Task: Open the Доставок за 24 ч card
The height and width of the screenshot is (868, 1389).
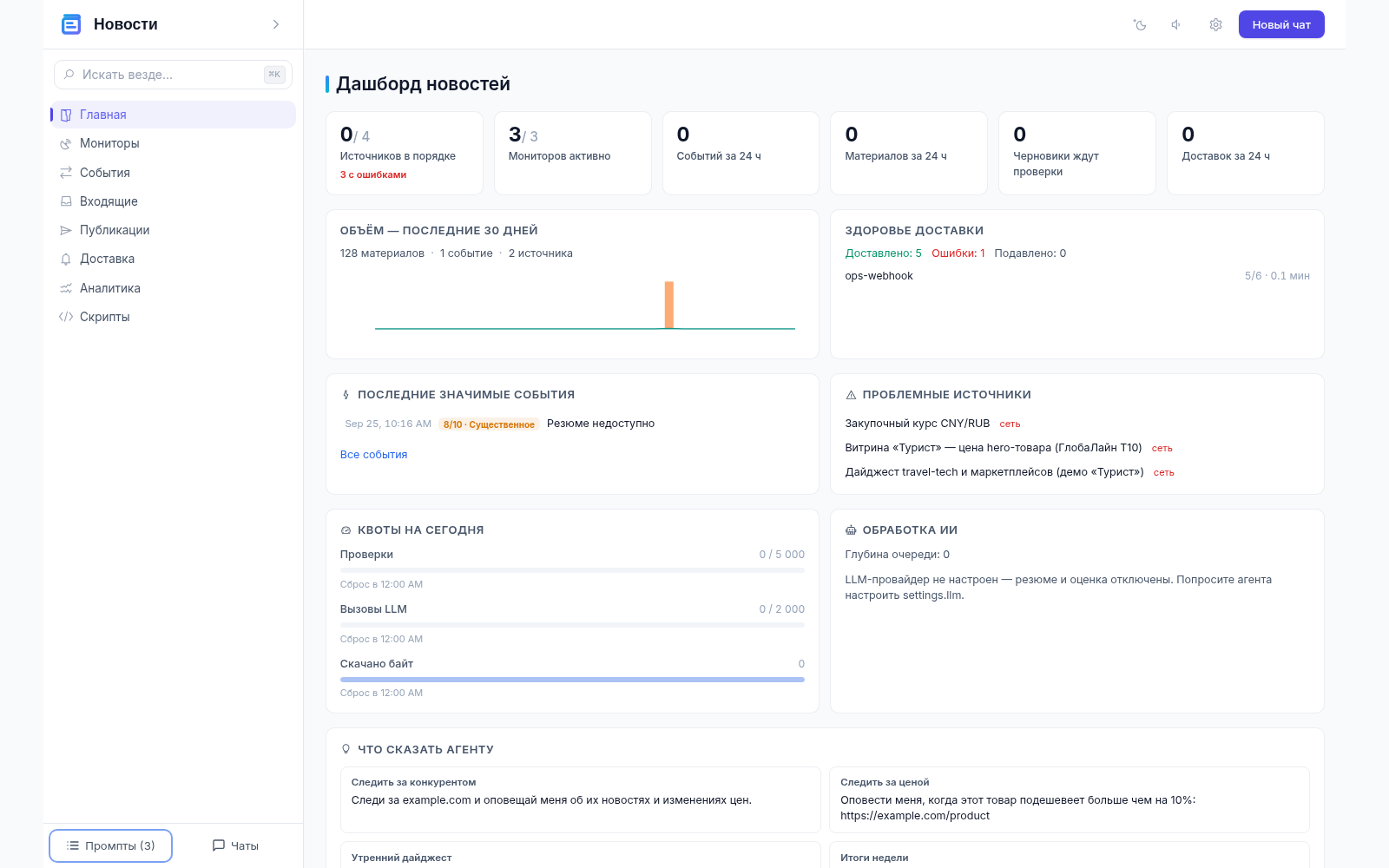Action: [x=1246, y=154]
